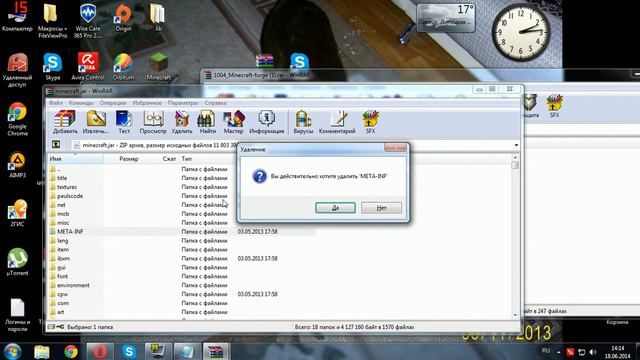Click Нет to cancel the deletion
640x360 pixels.
pos(381,208)
